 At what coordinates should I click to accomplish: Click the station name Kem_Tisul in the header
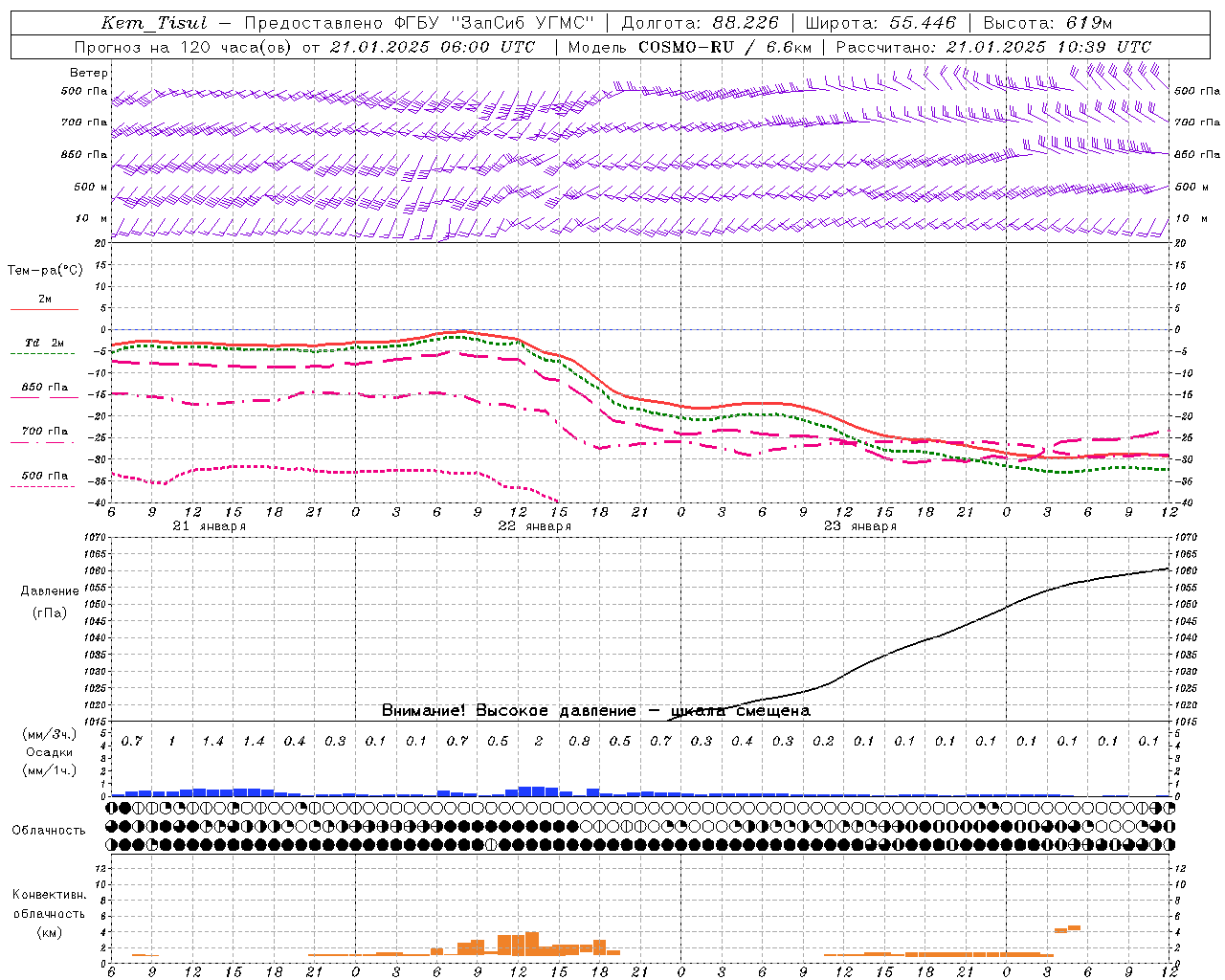(154, 23)
